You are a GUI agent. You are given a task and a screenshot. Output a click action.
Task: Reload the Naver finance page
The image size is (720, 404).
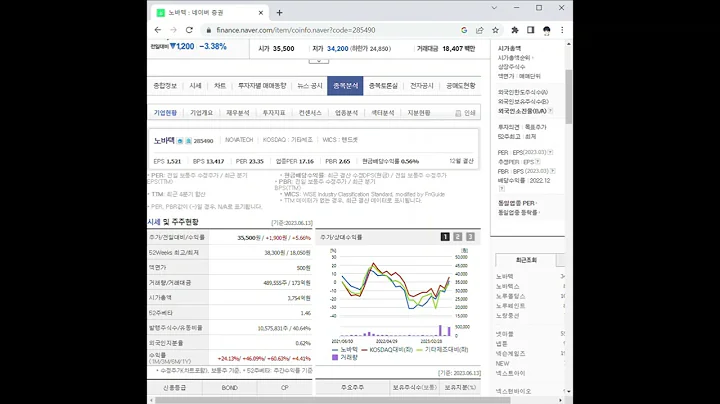tap(189, 30)
